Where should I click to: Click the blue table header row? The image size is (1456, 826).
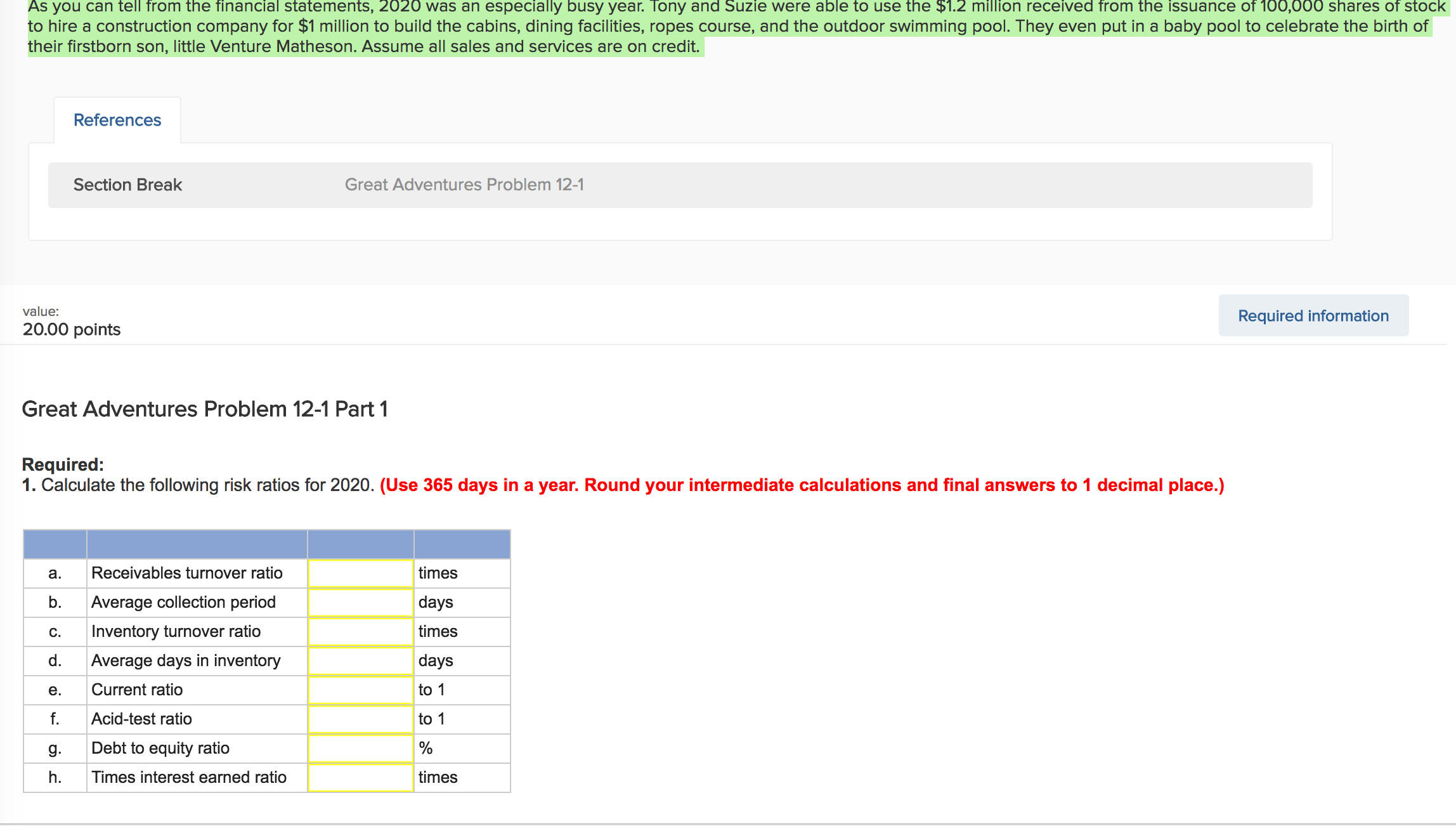click(x=266, y=544)
